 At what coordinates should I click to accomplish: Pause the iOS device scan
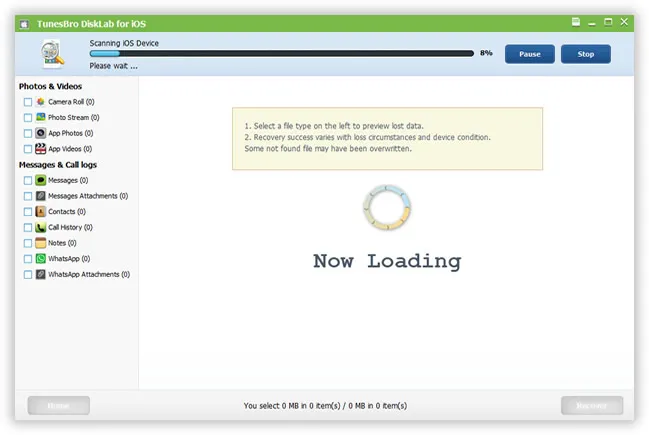point(529,54)
